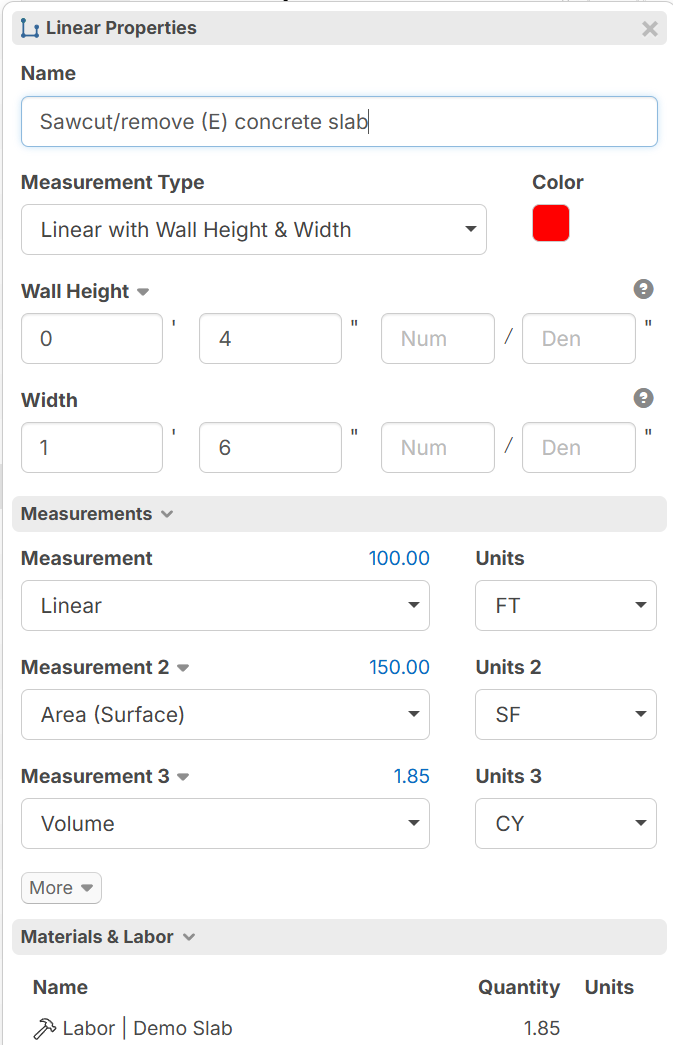Screen dimensions: 673x1045
Task: Click the Wall Height Num fraction field
Action: pyautogui.click(x=438, y=339)
